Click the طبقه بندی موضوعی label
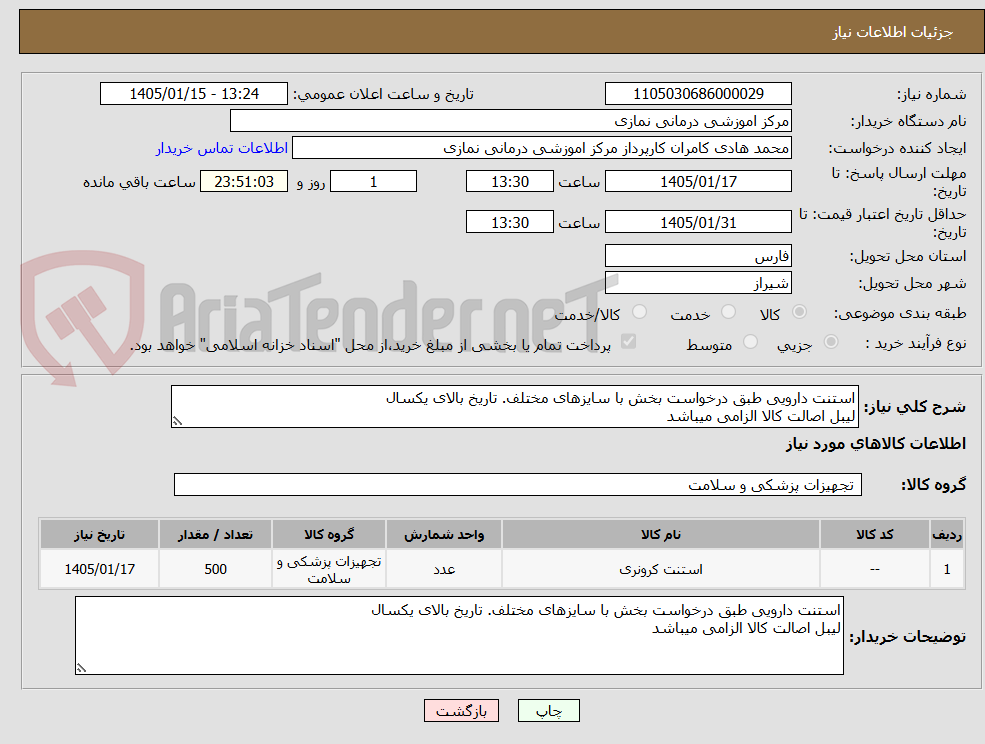Image resolution: width=985 pixels, height=744 pixels. [x=900, y=312]
